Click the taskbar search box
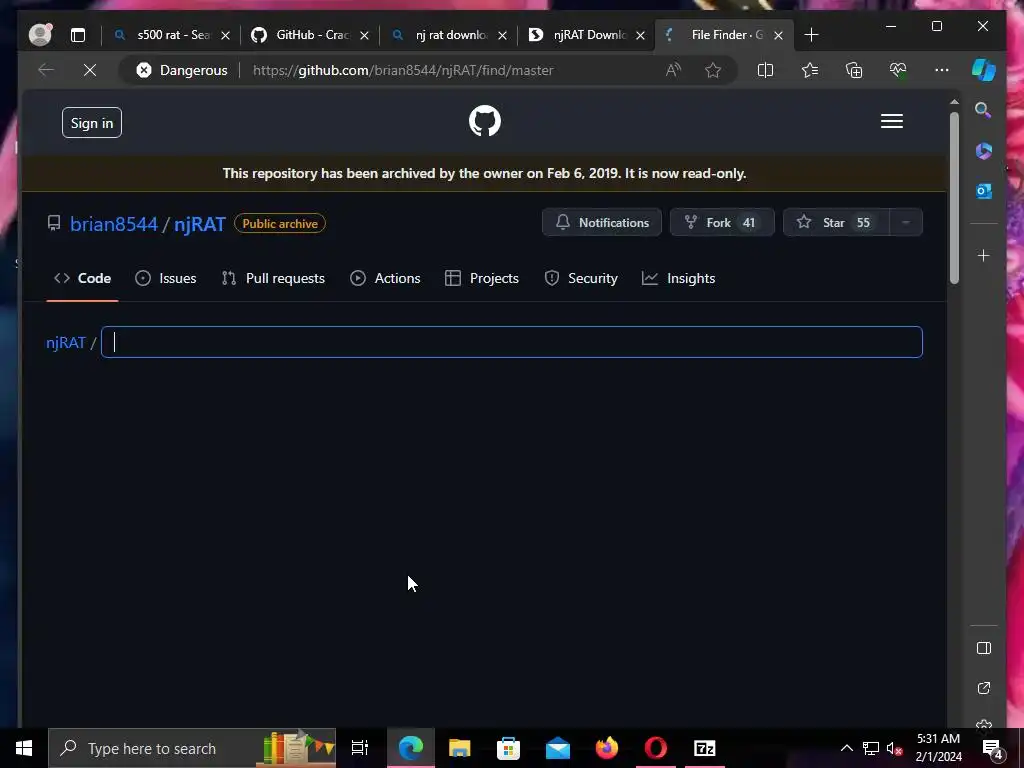Viewport: 1024px width, 768px height. (x=192, y=748)
